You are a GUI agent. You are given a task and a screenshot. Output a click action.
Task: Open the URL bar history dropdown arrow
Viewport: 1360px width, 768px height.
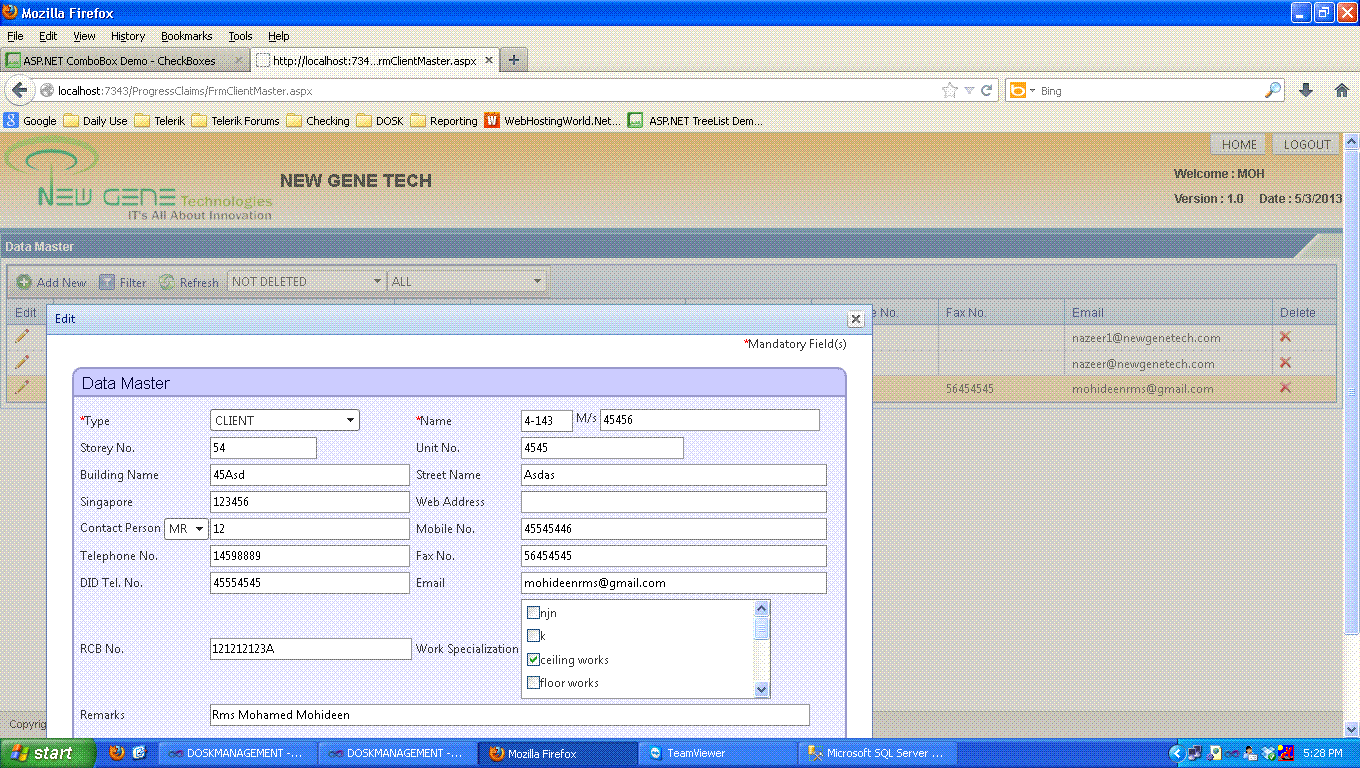[x=969, y=90]
